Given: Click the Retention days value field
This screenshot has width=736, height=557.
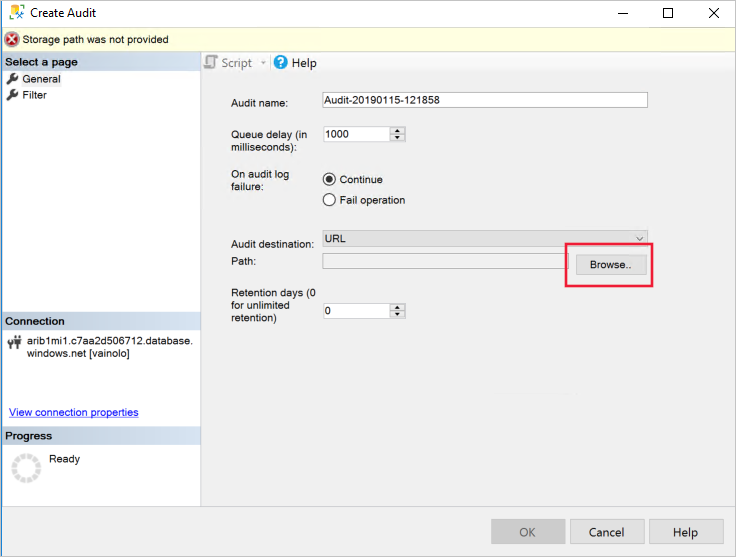Looking at the screenshot, I should click(x=356, y=311).
